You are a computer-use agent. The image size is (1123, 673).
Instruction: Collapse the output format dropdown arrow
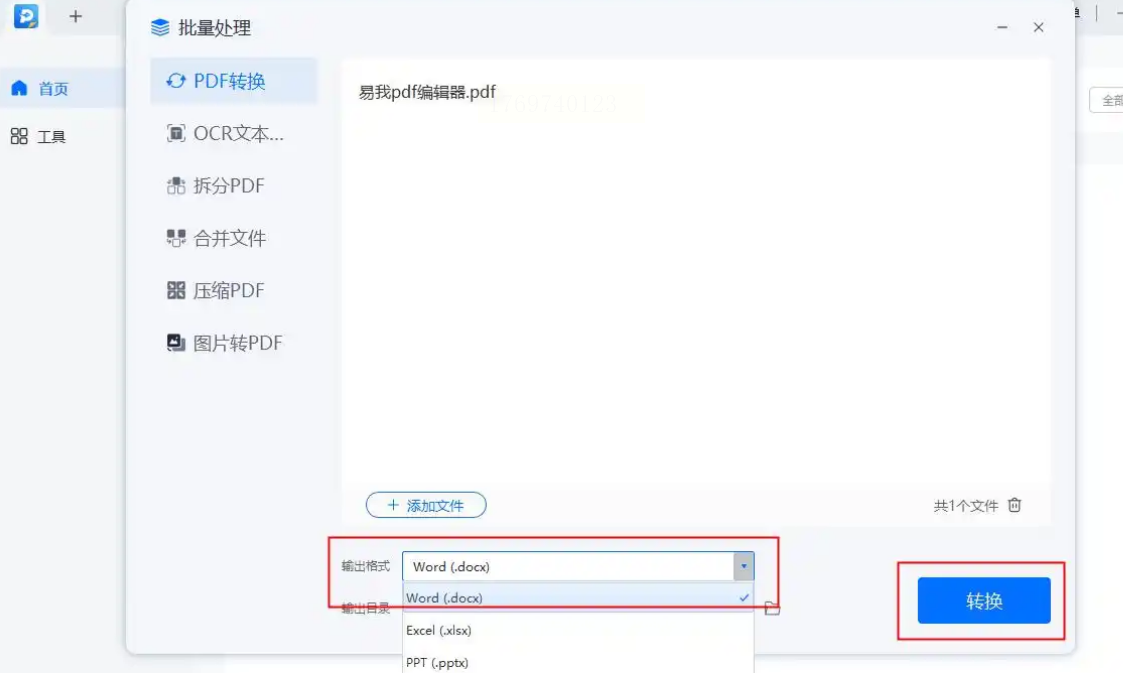(743, 566)
